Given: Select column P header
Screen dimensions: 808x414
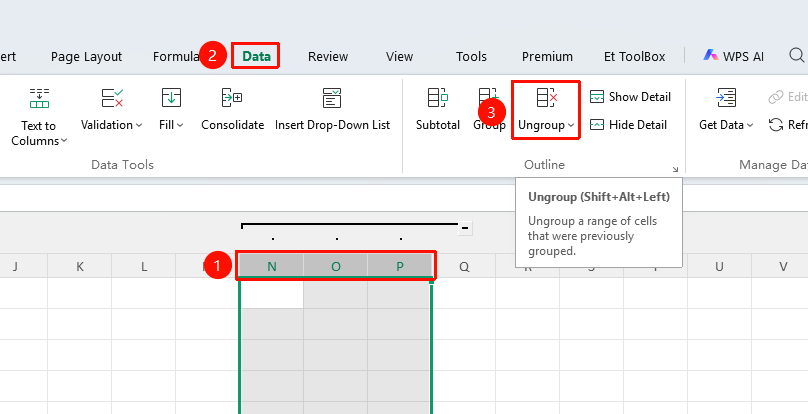Looking at the screenshot, I should [400, 266].
